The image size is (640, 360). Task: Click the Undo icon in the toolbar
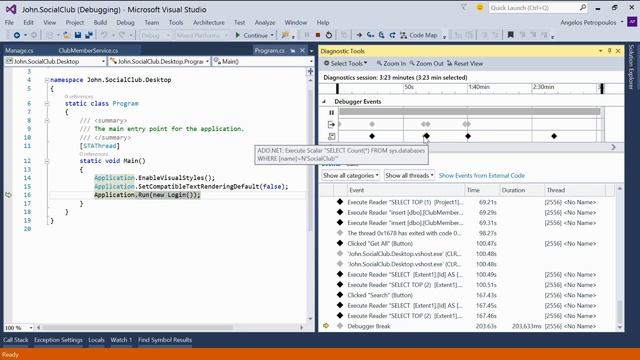[x=104, y=36]
